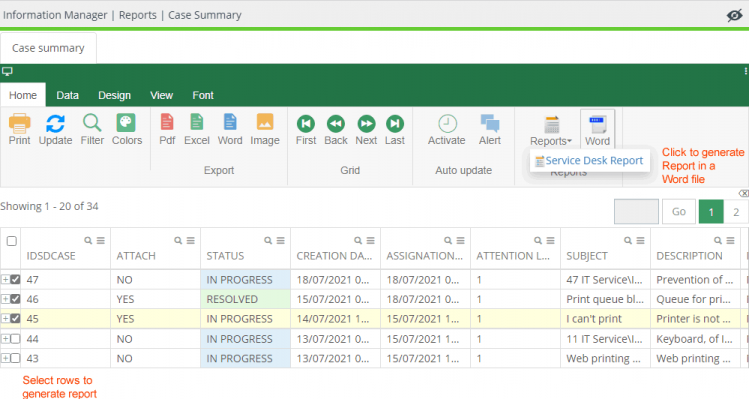Viewport: 749px width, 399px height.
Task: Expand row 43 with its plus icon
Action: [x=5, y=358]
